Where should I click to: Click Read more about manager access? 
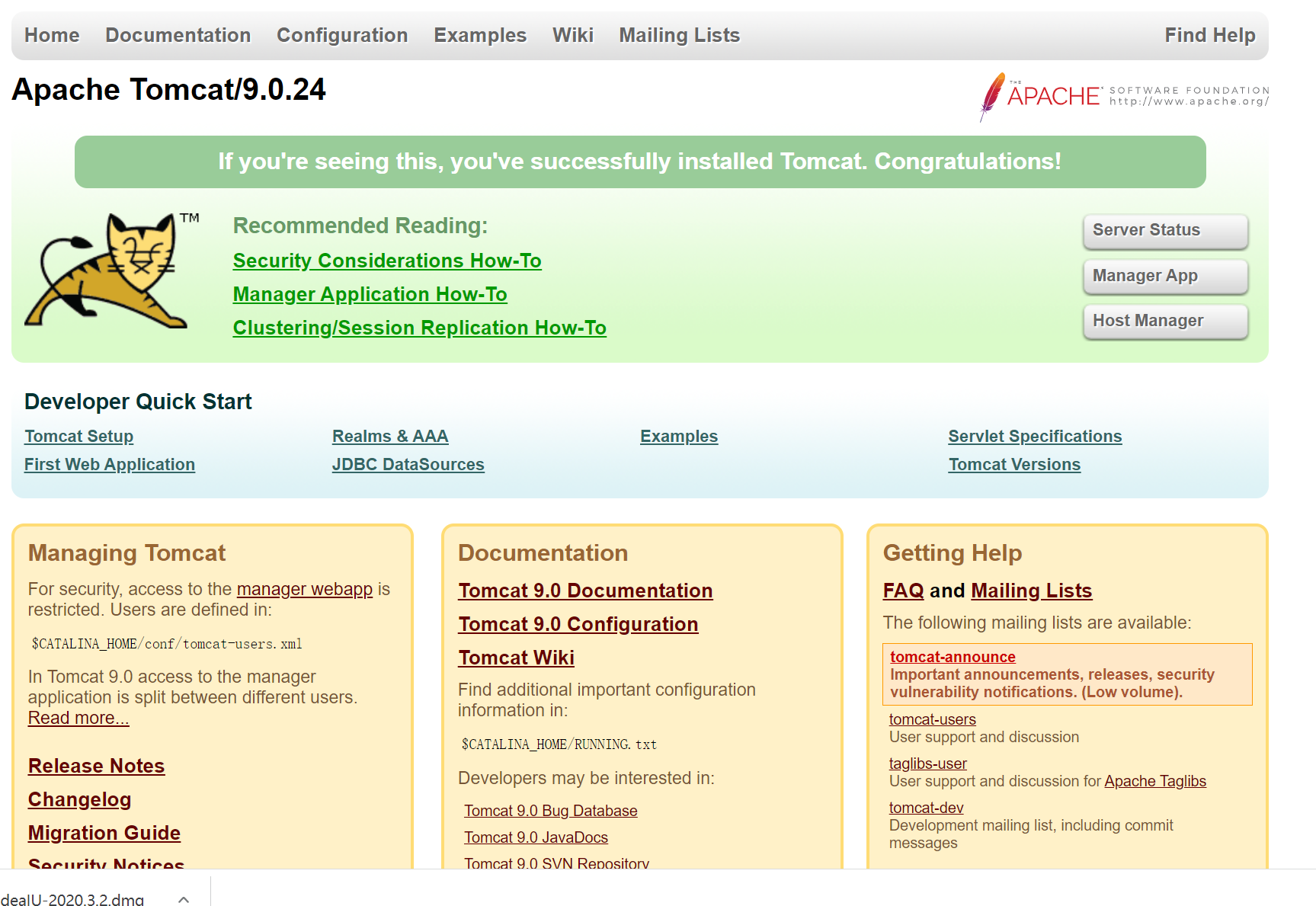[78, 717]
